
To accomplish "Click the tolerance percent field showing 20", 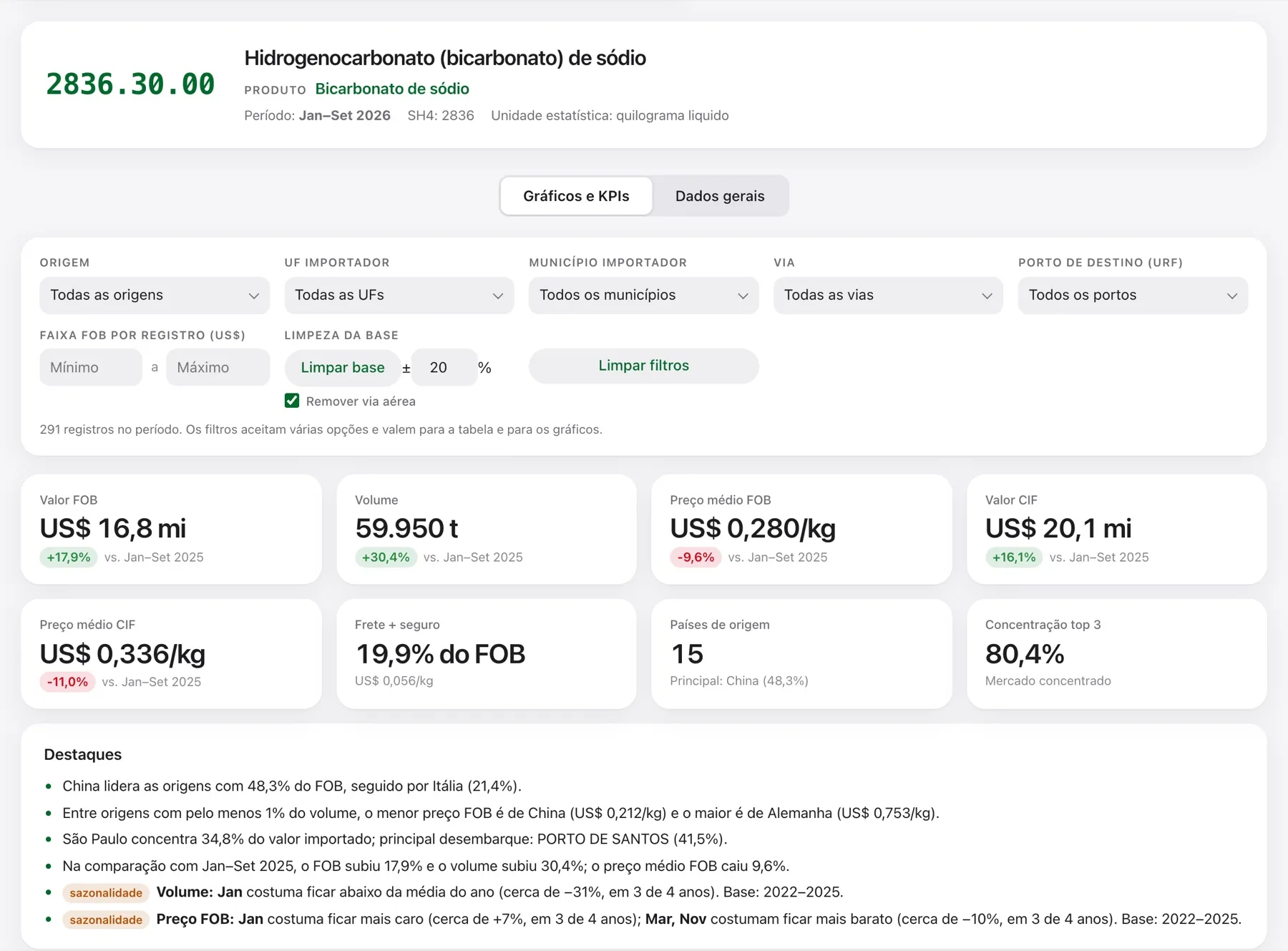I will tap(444, 368).
